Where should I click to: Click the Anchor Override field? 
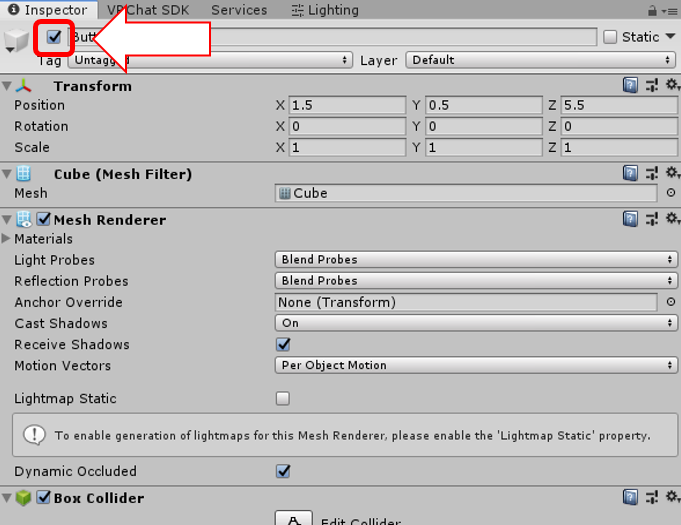coord(466,302)
